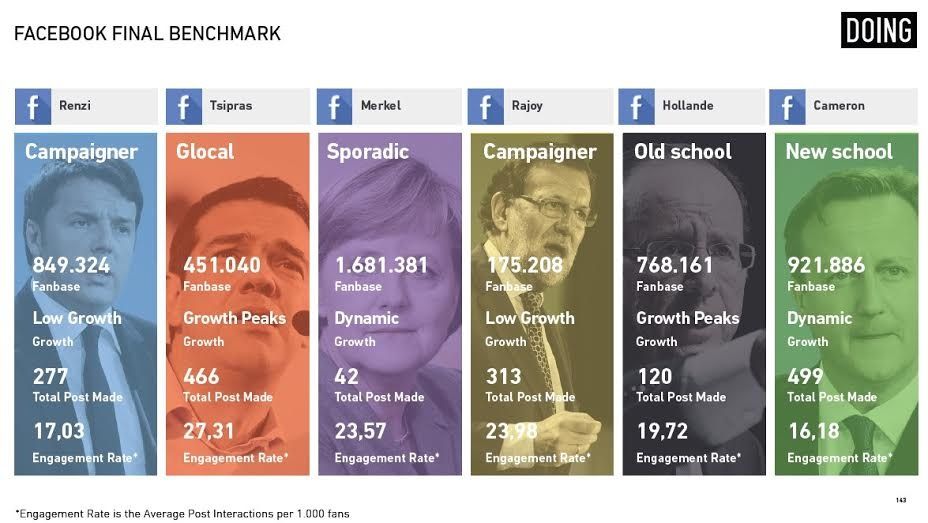Click the New school heading on Cameron card
This screenshot has width=928, height=523.
839,151
